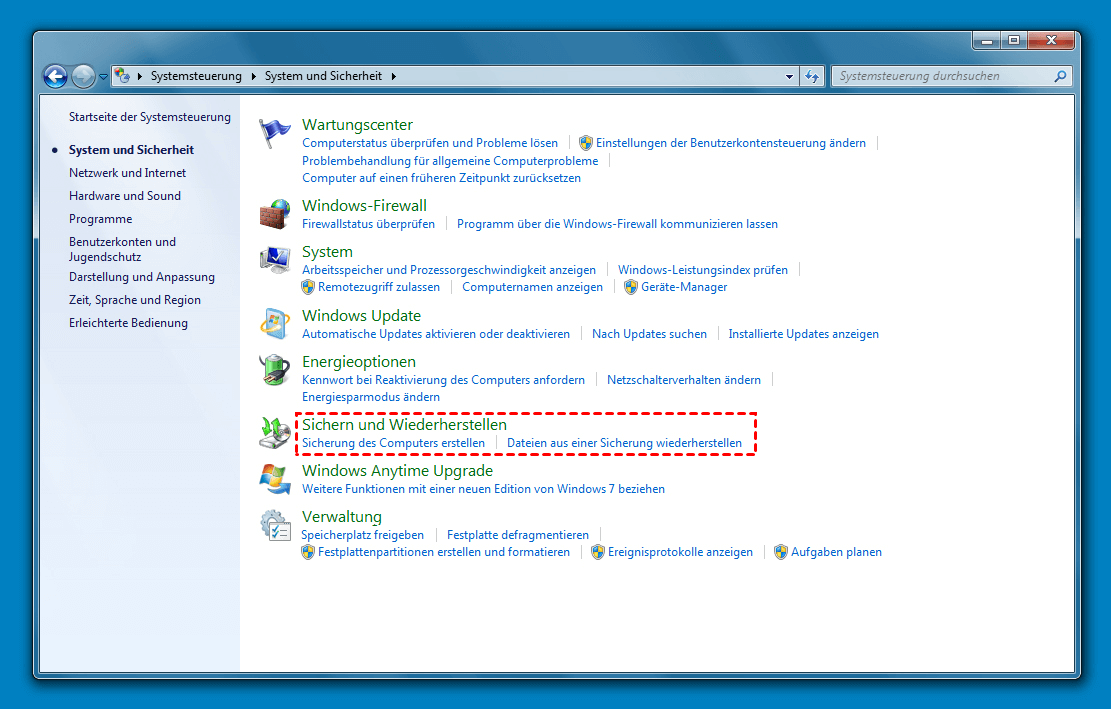Click Nach Updates suchen link
The height and width of the screenshot is (709, 1111).
pos(649,334)
